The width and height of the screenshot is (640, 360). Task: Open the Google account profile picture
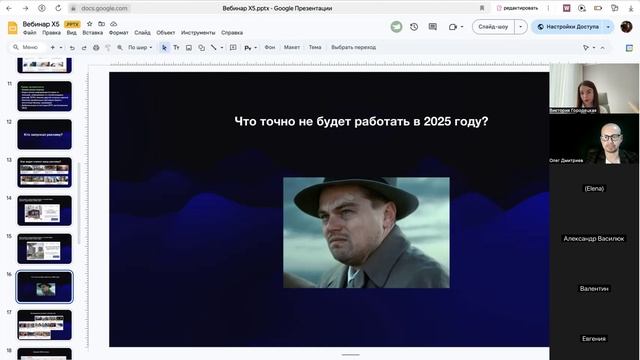pyautogui.click(x=627, y=27)
